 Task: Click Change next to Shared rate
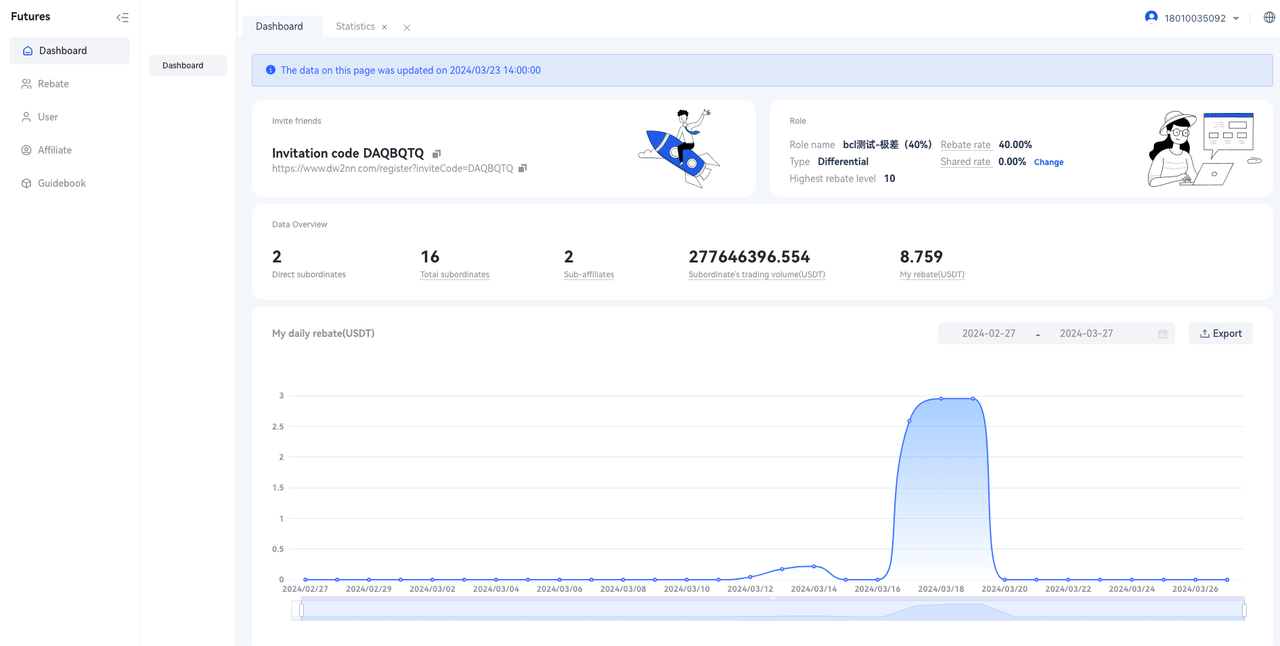pos(1048,162)
